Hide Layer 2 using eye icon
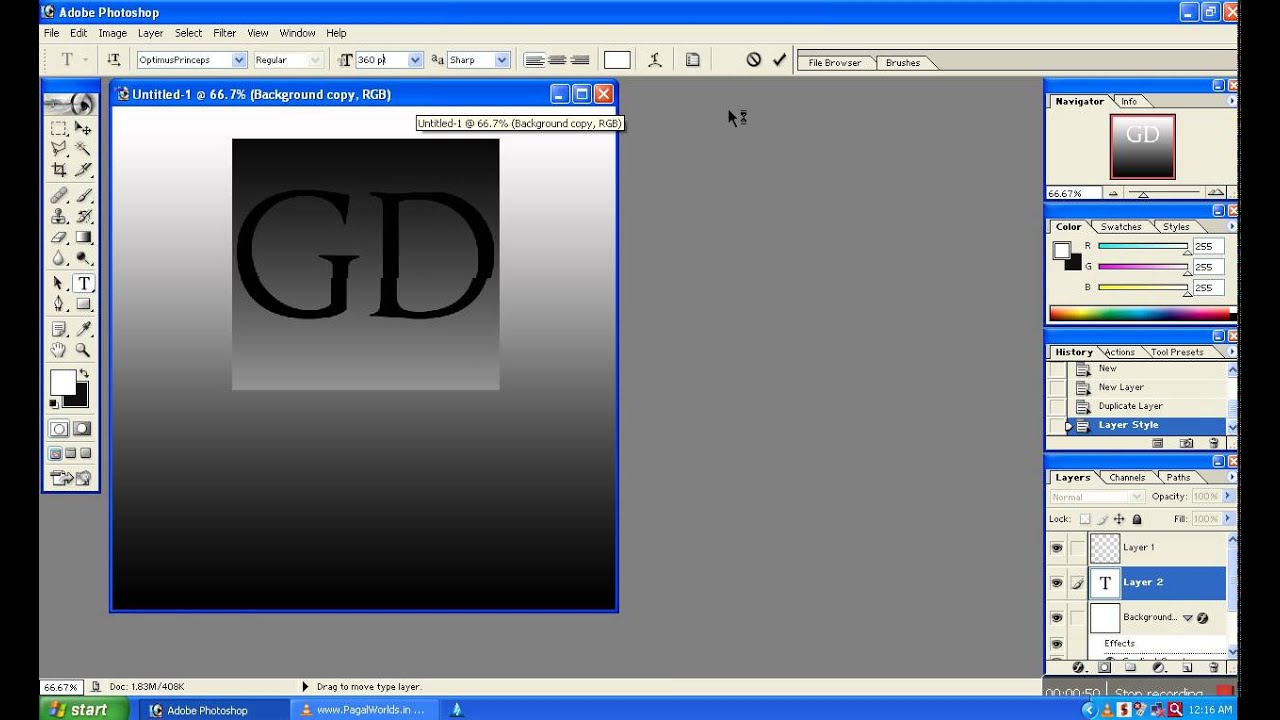The height and width of the screenshot is (720, 1280). tap(1056, 582)
